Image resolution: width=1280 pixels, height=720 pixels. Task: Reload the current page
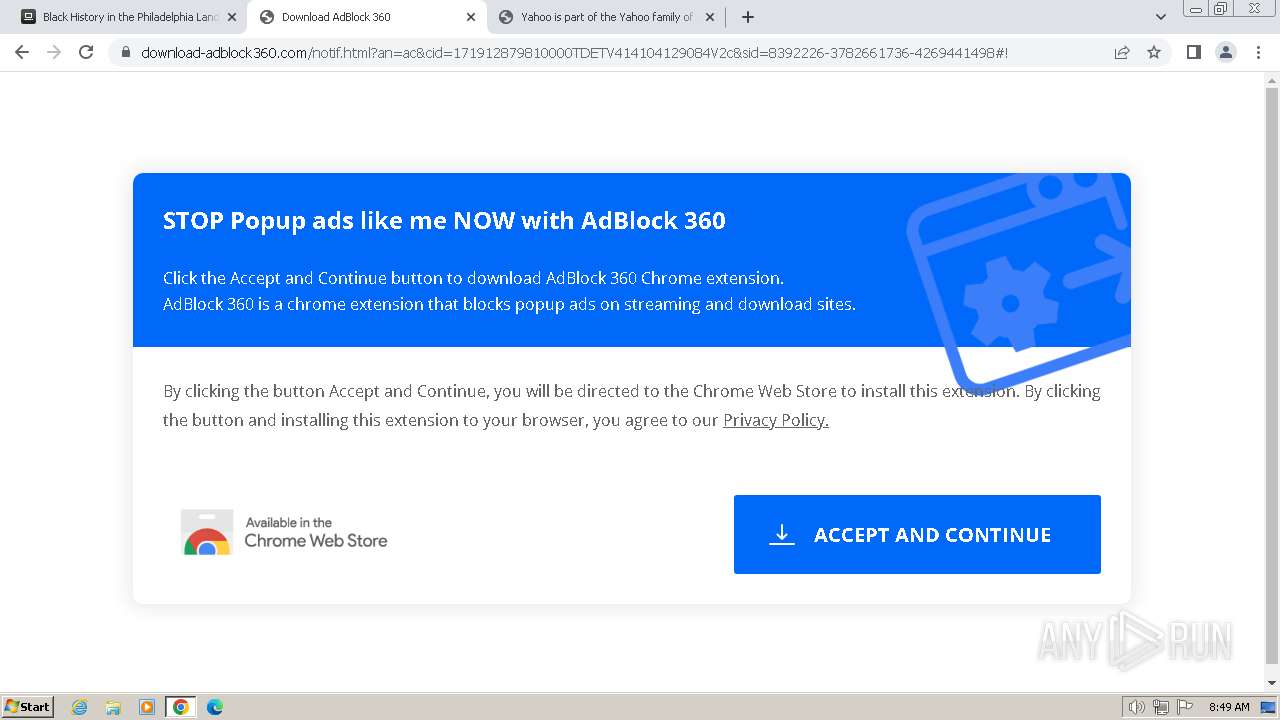click(86, 52)
